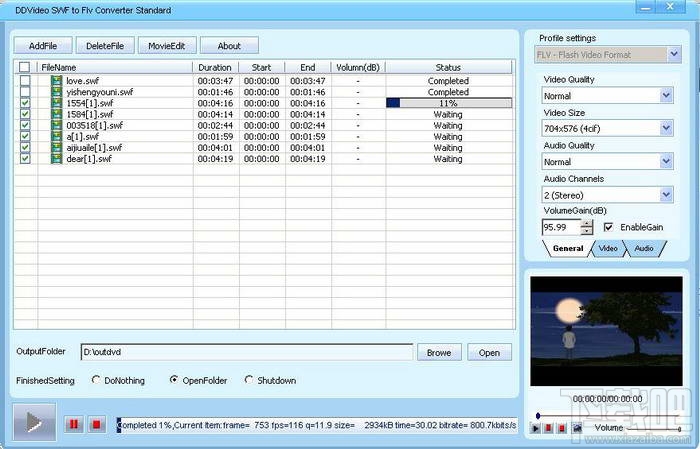Disable the EnableGain checkbox
Screen dimensions: 700x449
point(608,227)
